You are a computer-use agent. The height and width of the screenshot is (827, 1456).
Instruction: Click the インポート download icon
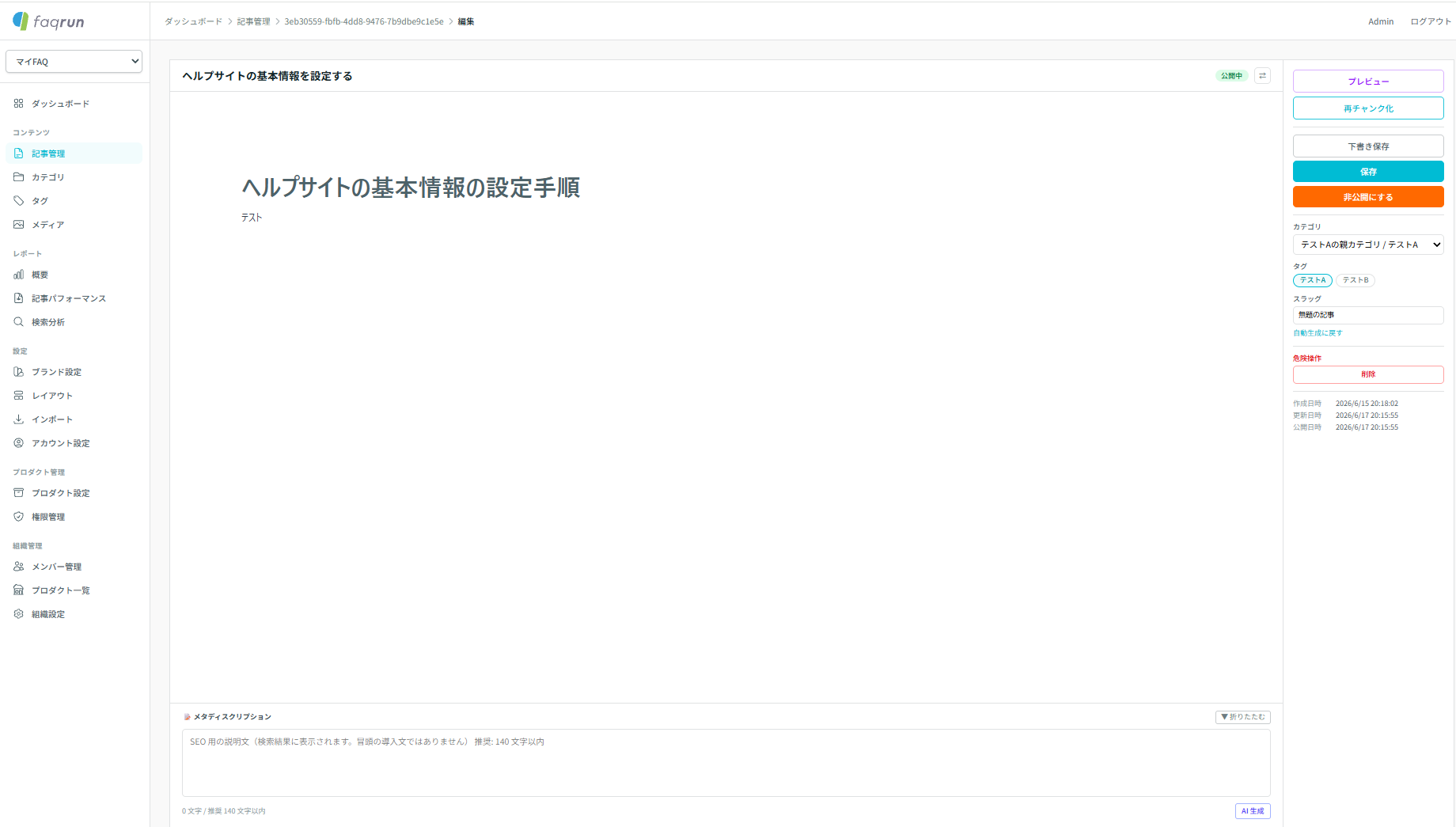pos(18,419)
